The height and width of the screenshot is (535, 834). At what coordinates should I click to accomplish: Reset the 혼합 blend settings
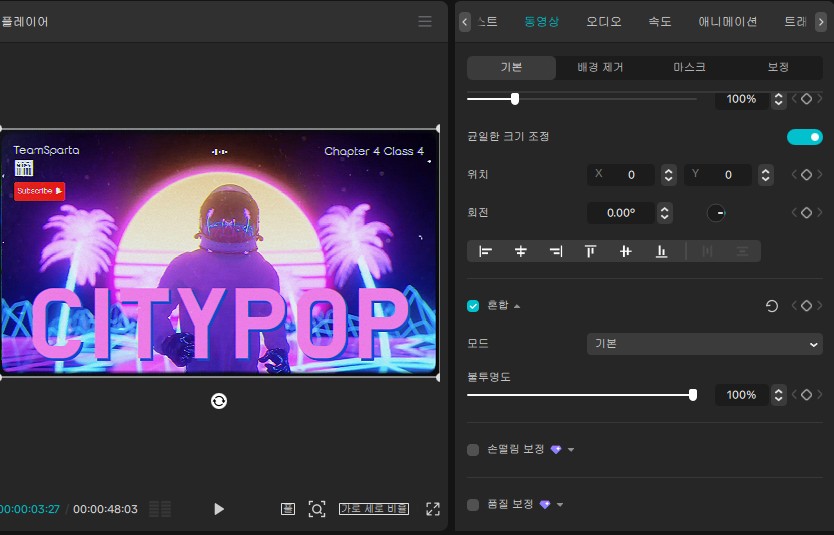(772, 306)
